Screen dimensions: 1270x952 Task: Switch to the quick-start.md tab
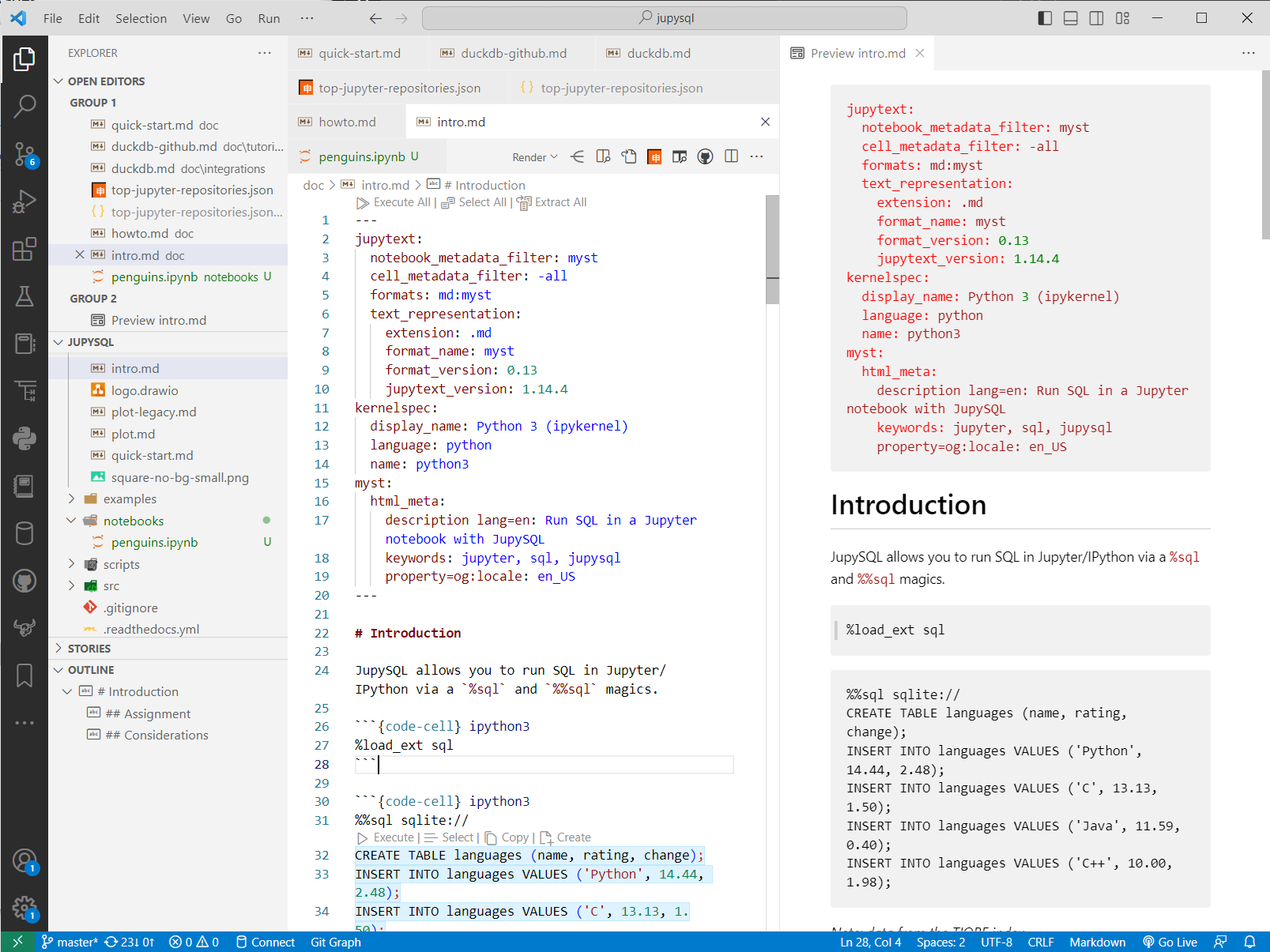click(358, 53)
